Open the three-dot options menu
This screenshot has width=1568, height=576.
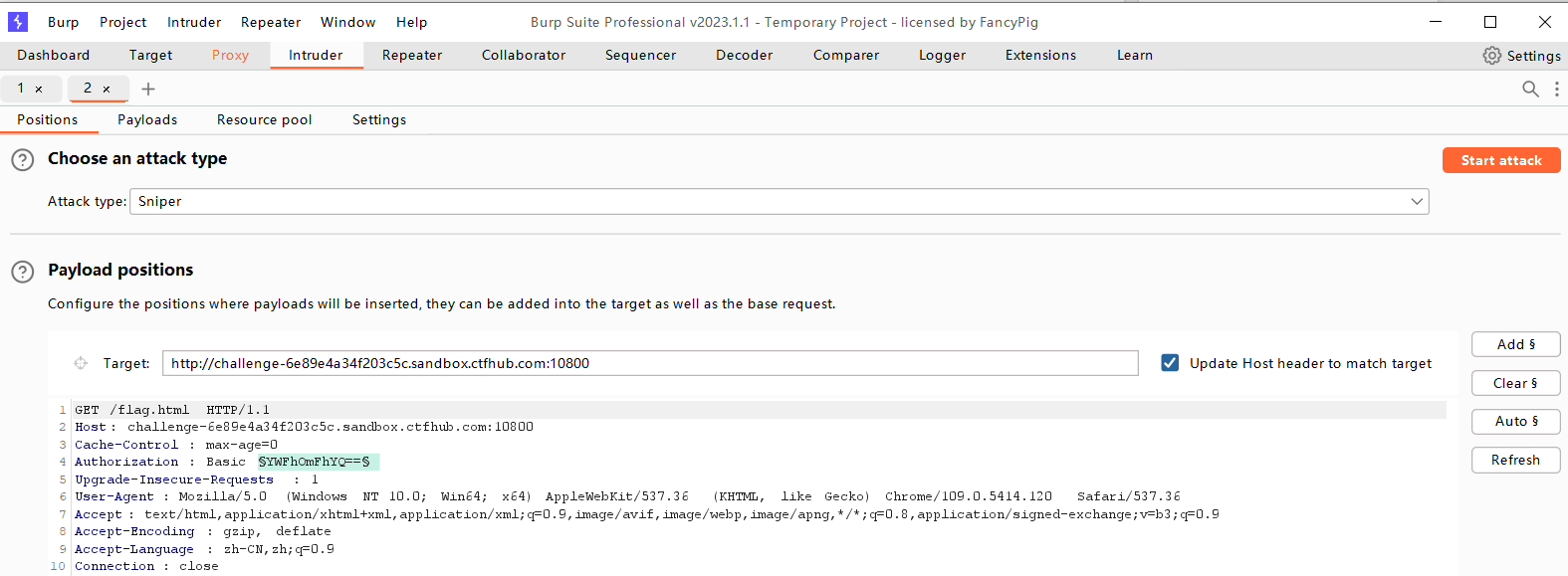coord(1557,89)
